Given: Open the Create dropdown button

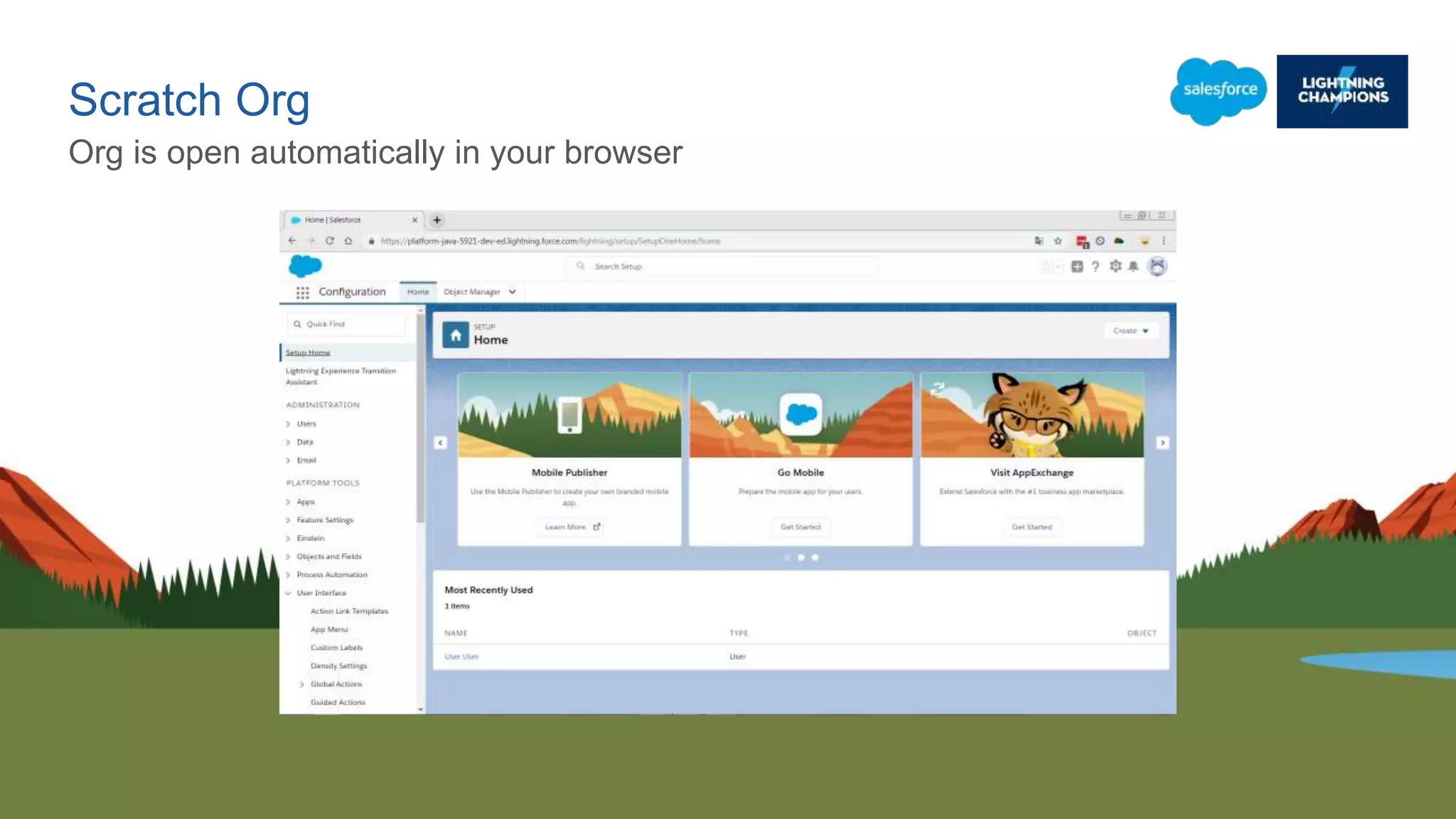Looking at the screenshot, I should [x=1131, y=331].
